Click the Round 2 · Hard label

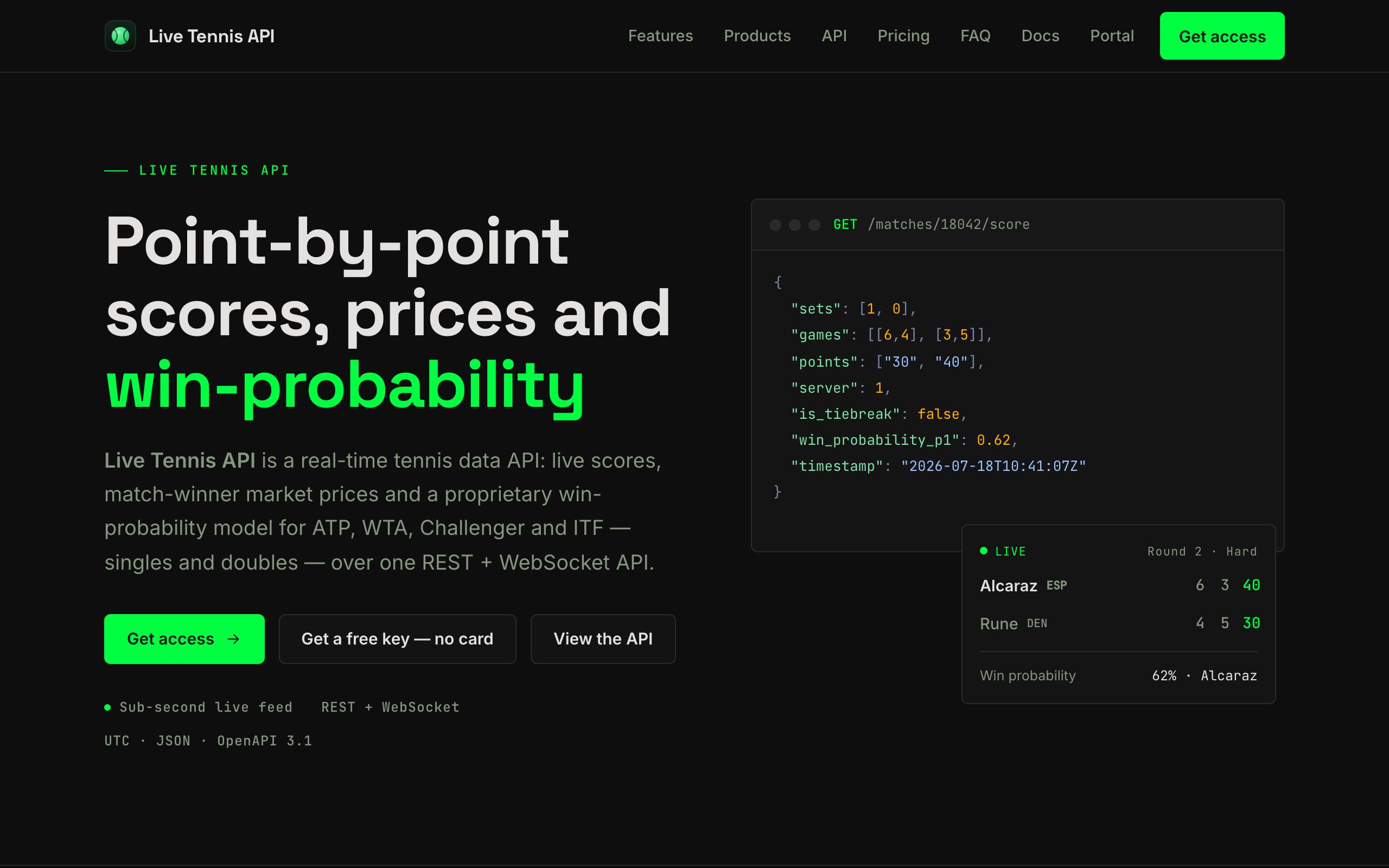coord(1202,551)
